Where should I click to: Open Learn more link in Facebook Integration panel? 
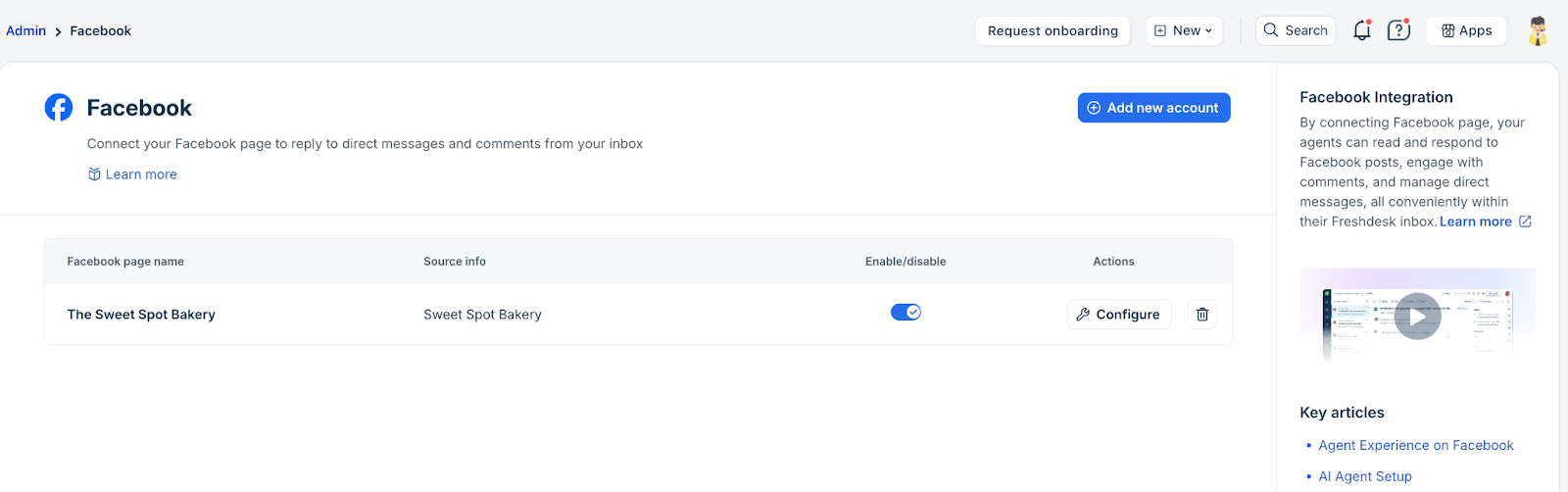coord(1476,221)
